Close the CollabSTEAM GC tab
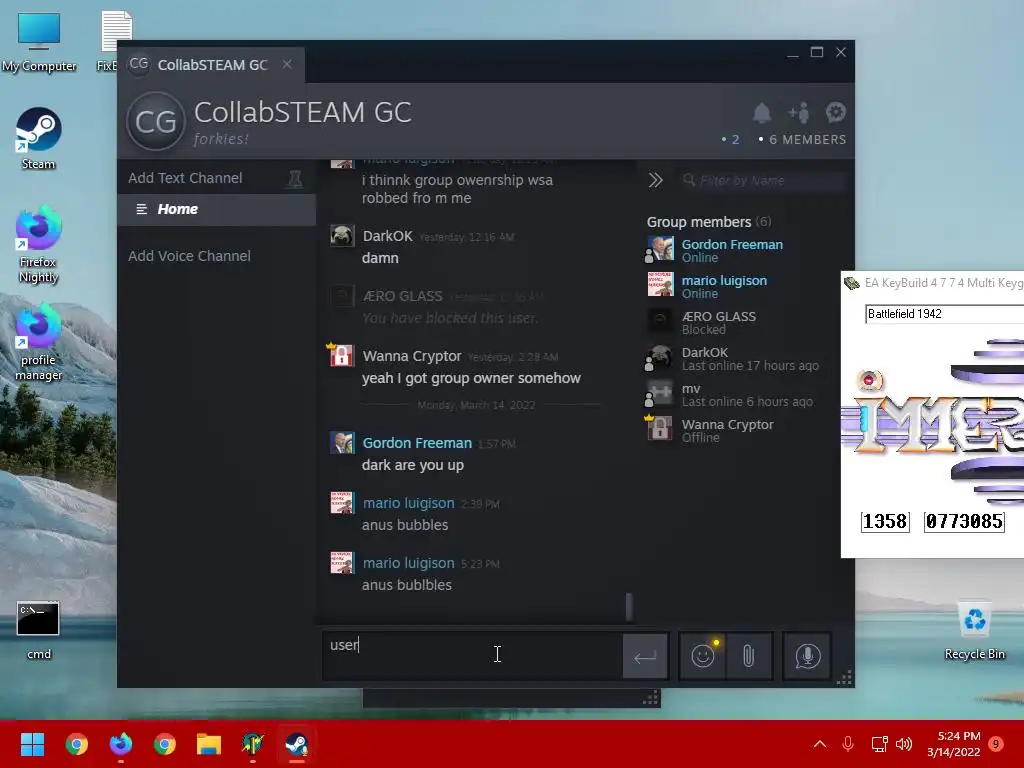 pos(287,64)
